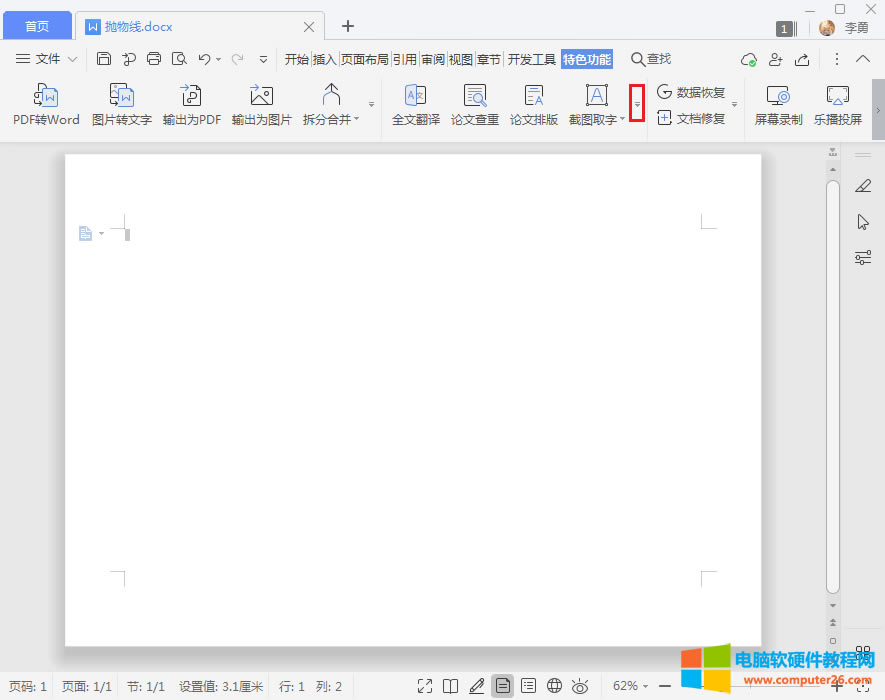Switch to web layout view
This screenshot has width=885, height=700.
(x=554, y=686)
